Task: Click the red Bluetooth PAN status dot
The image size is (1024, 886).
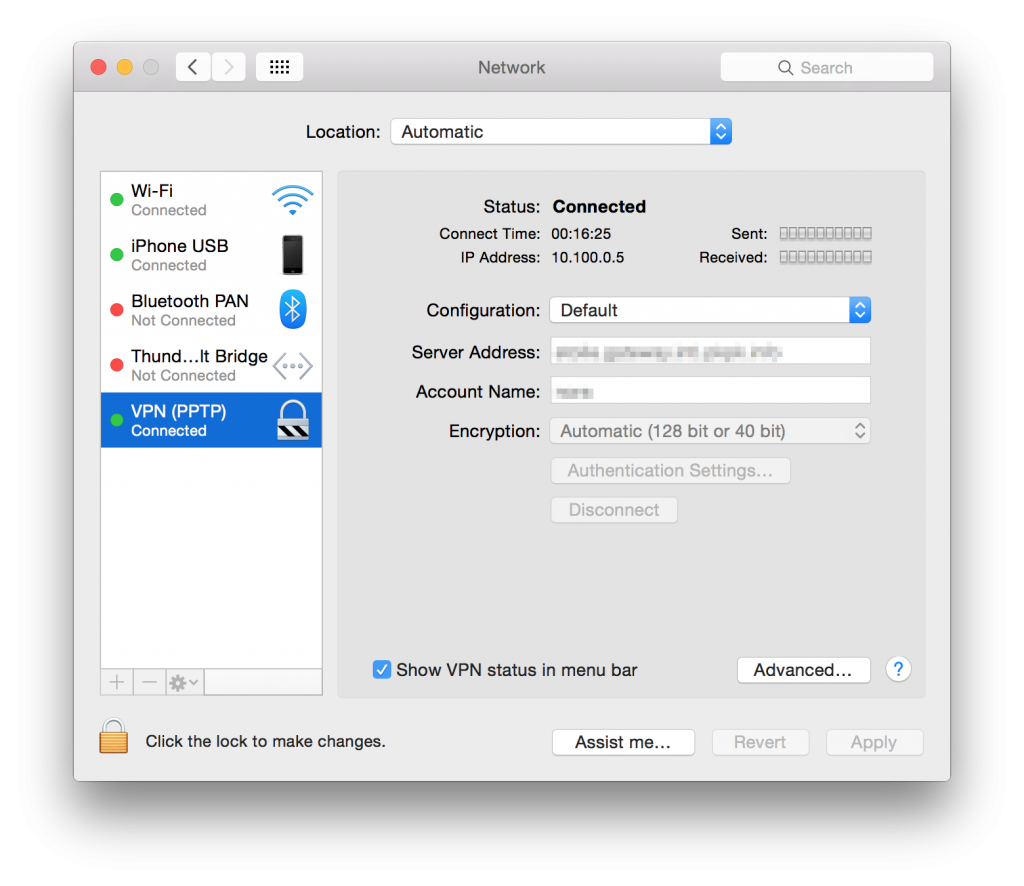Action: [117, 310]
